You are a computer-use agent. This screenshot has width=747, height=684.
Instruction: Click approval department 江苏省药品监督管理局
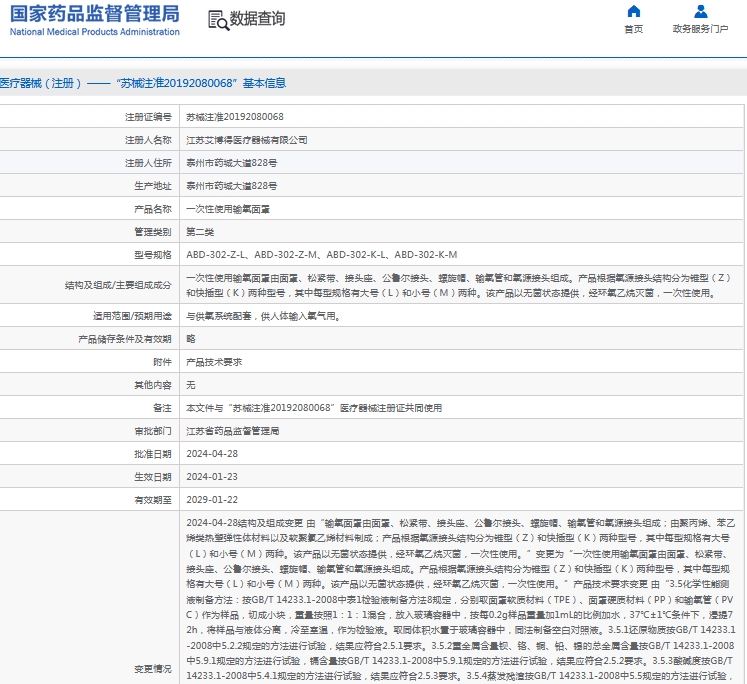tap(232, 431)
